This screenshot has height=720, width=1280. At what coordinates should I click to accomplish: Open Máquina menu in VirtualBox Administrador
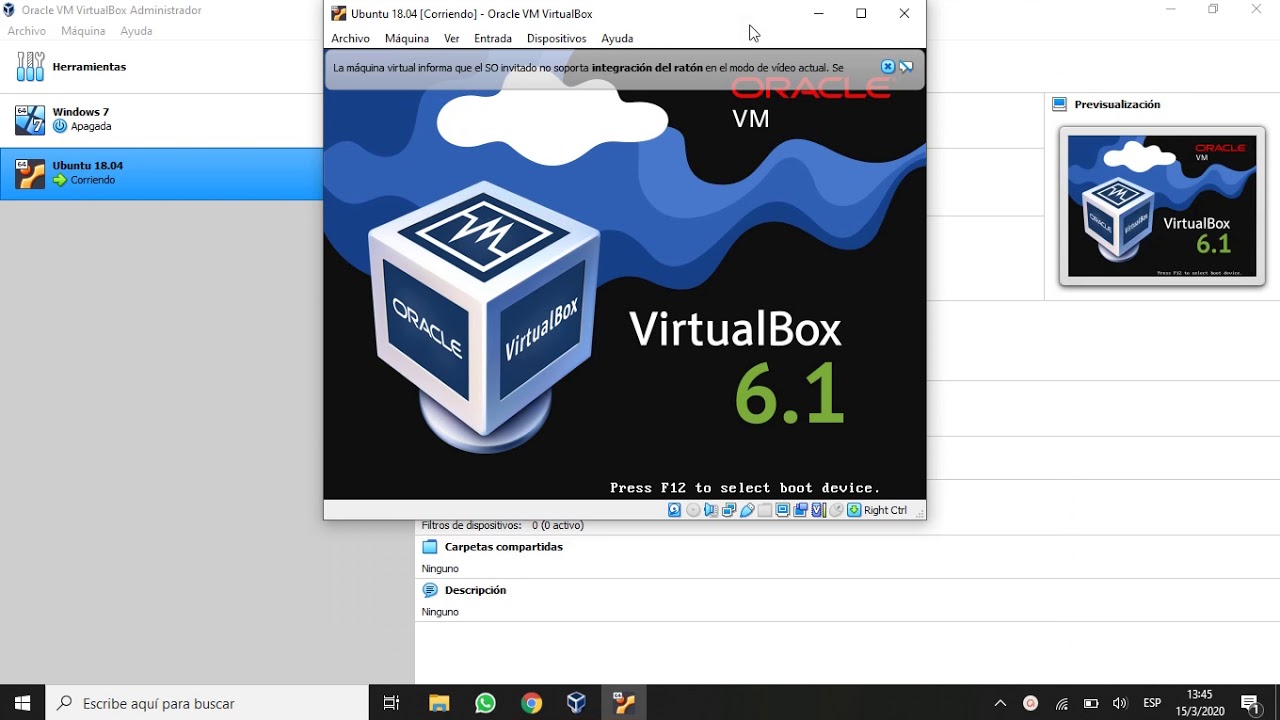(83, 31)
